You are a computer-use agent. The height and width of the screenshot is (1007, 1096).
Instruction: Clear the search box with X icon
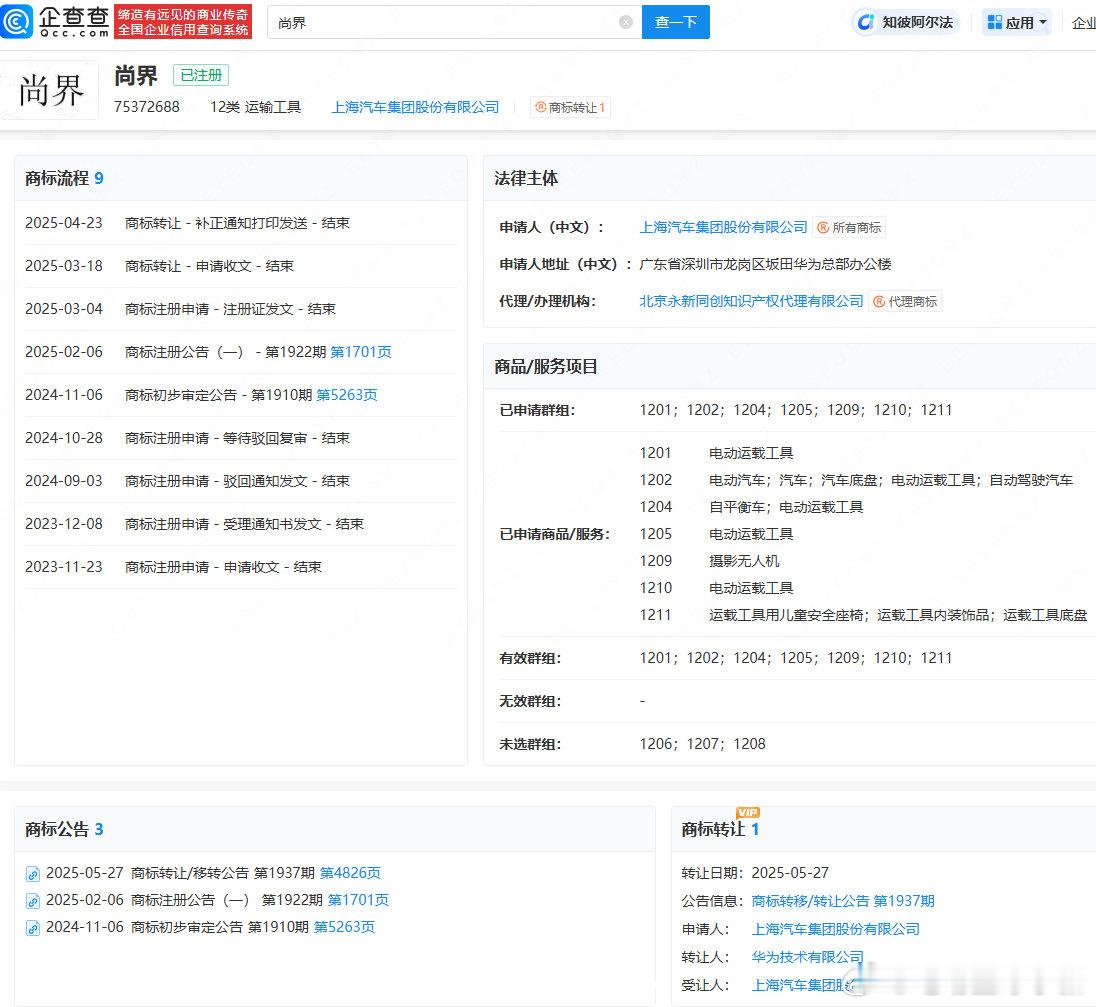[x=626, y=22]
